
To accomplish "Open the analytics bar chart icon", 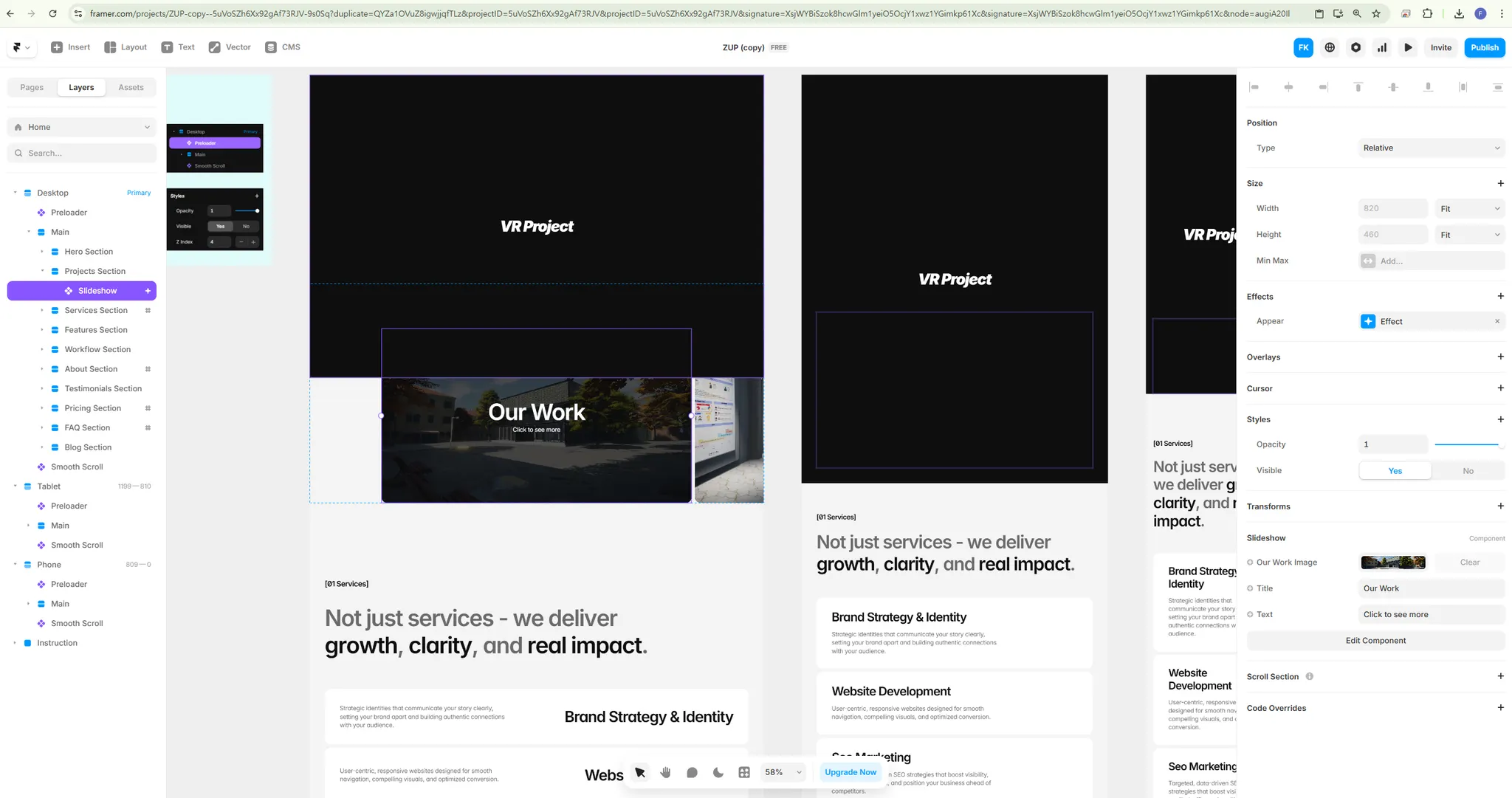I will 1381,47.
